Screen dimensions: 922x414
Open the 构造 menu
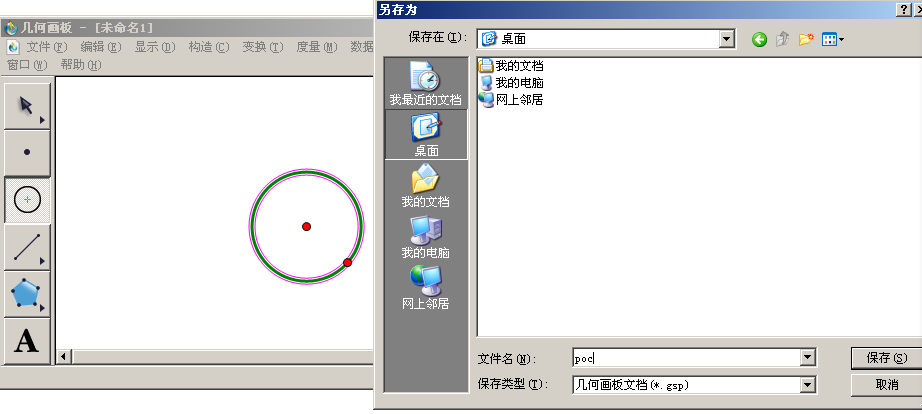tap(208, 47)
